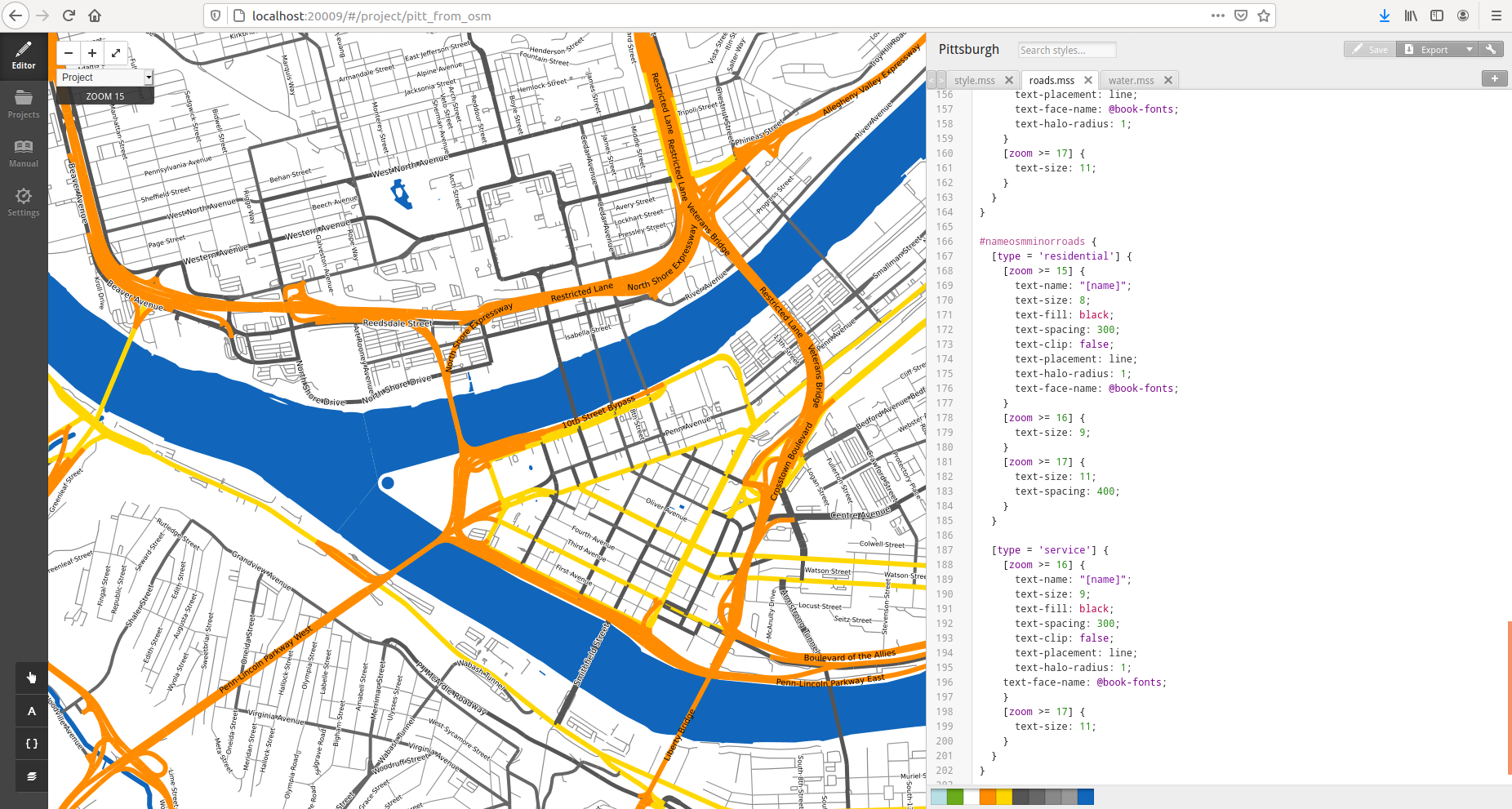1512x809 pixels.
Task: Click line number 166 in the gutter
Action: pos(945,242)
